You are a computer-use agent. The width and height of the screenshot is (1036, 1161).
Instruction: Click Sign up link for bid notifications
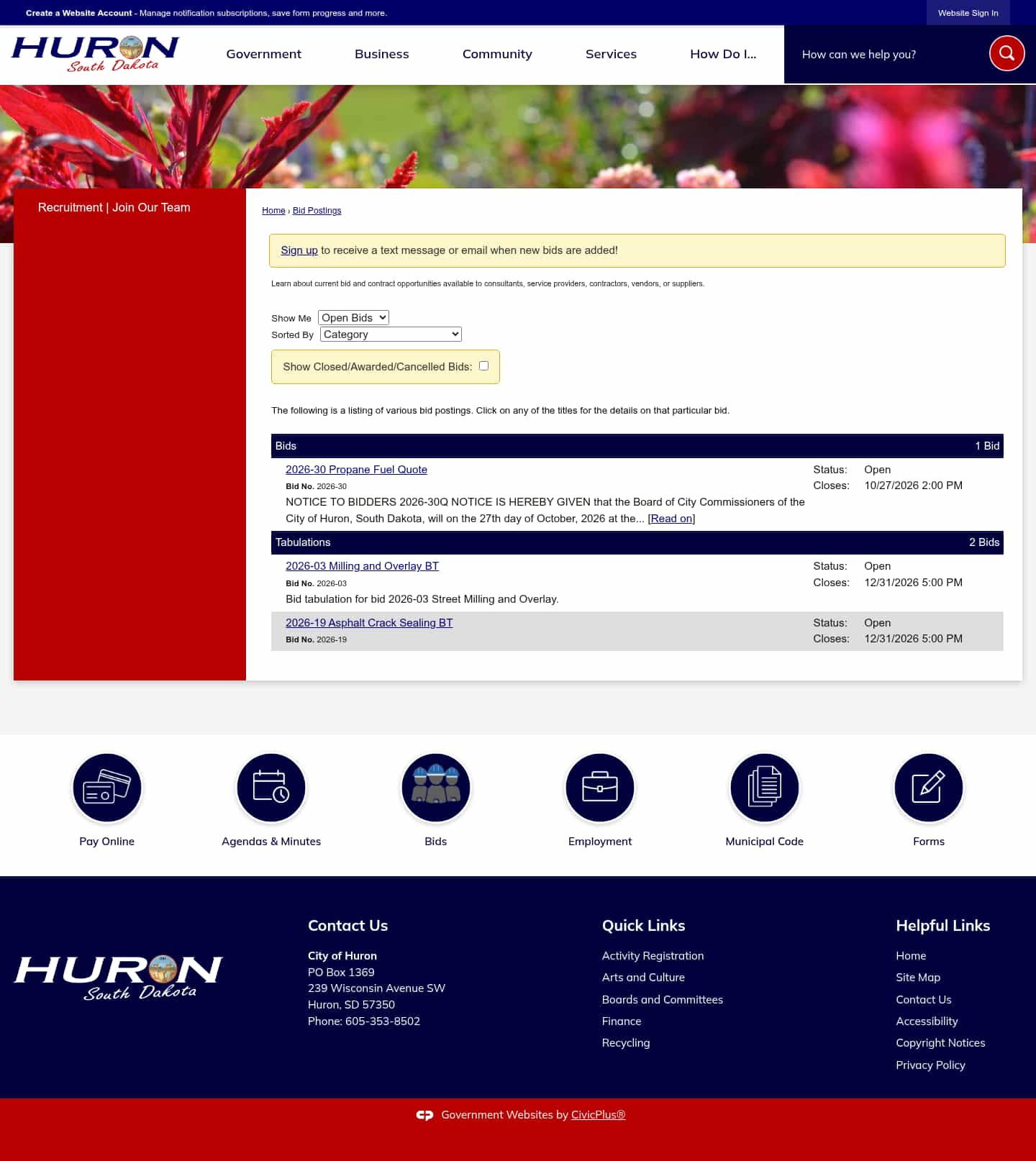tap(299, 250)
